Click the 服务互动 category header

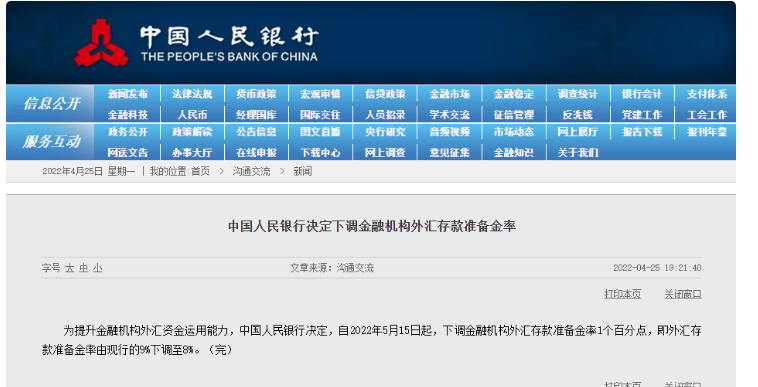(x=51, y=142)
